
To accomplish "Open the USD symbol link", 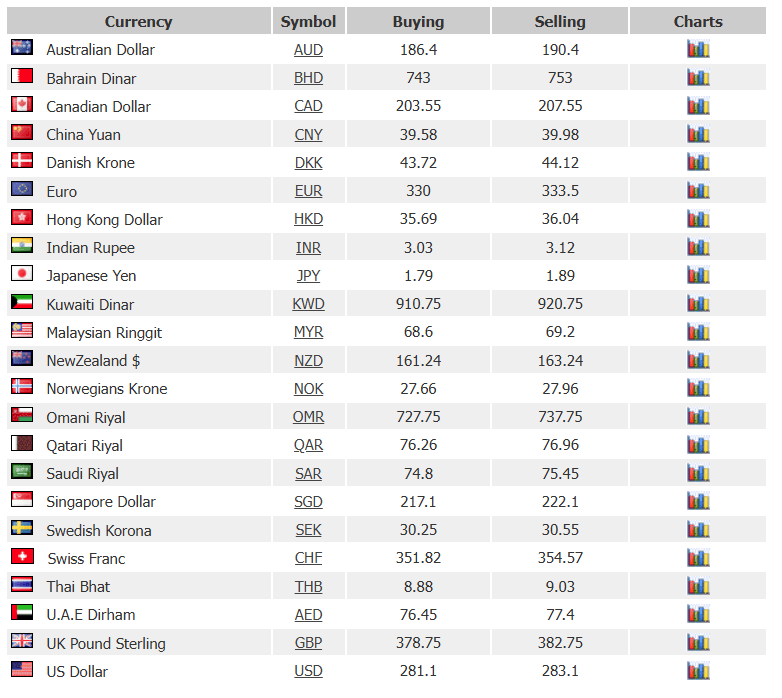I will pyautogui.click(x=308, y=671).
